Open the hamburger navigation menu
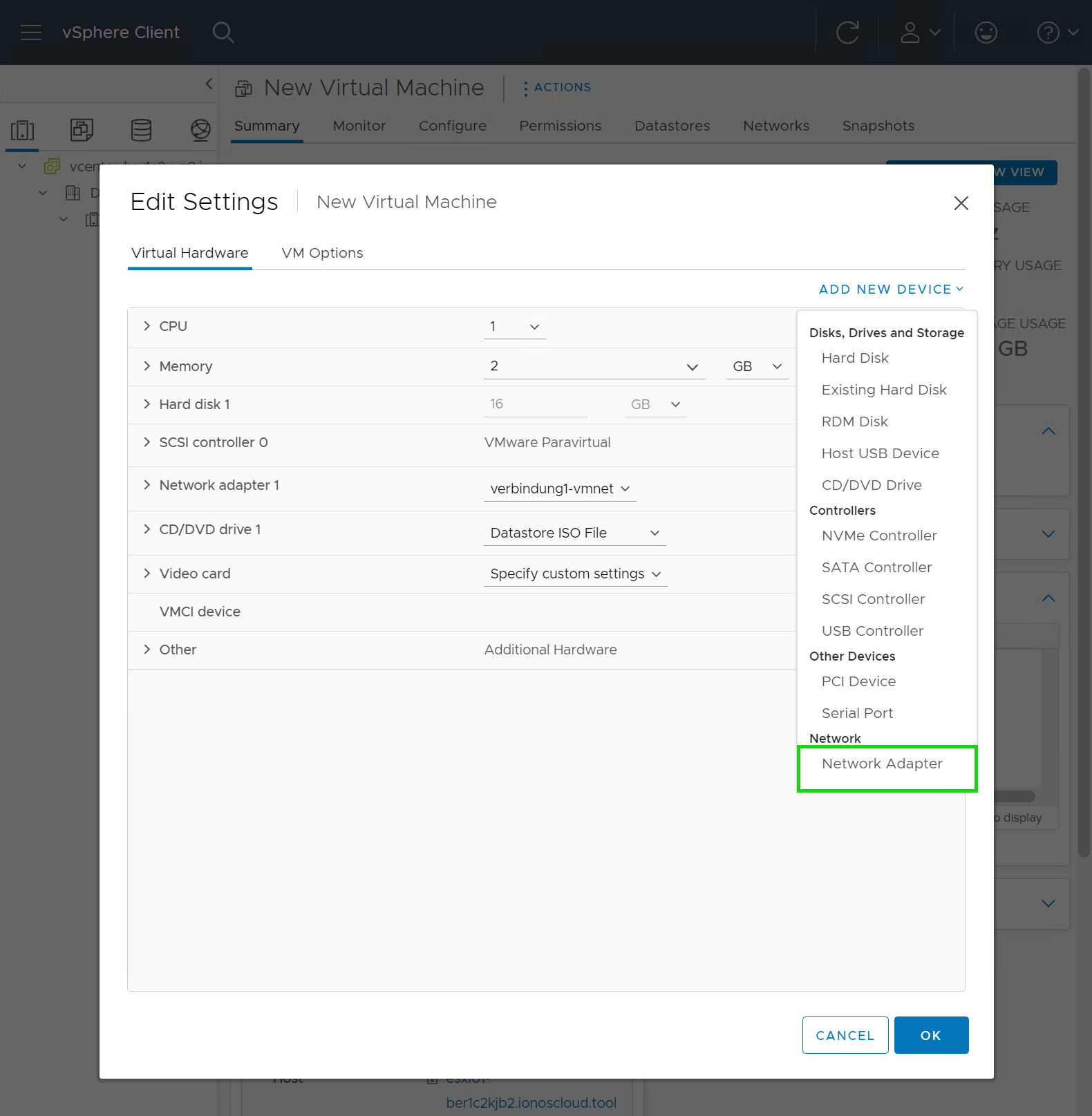 coord(31,32)
